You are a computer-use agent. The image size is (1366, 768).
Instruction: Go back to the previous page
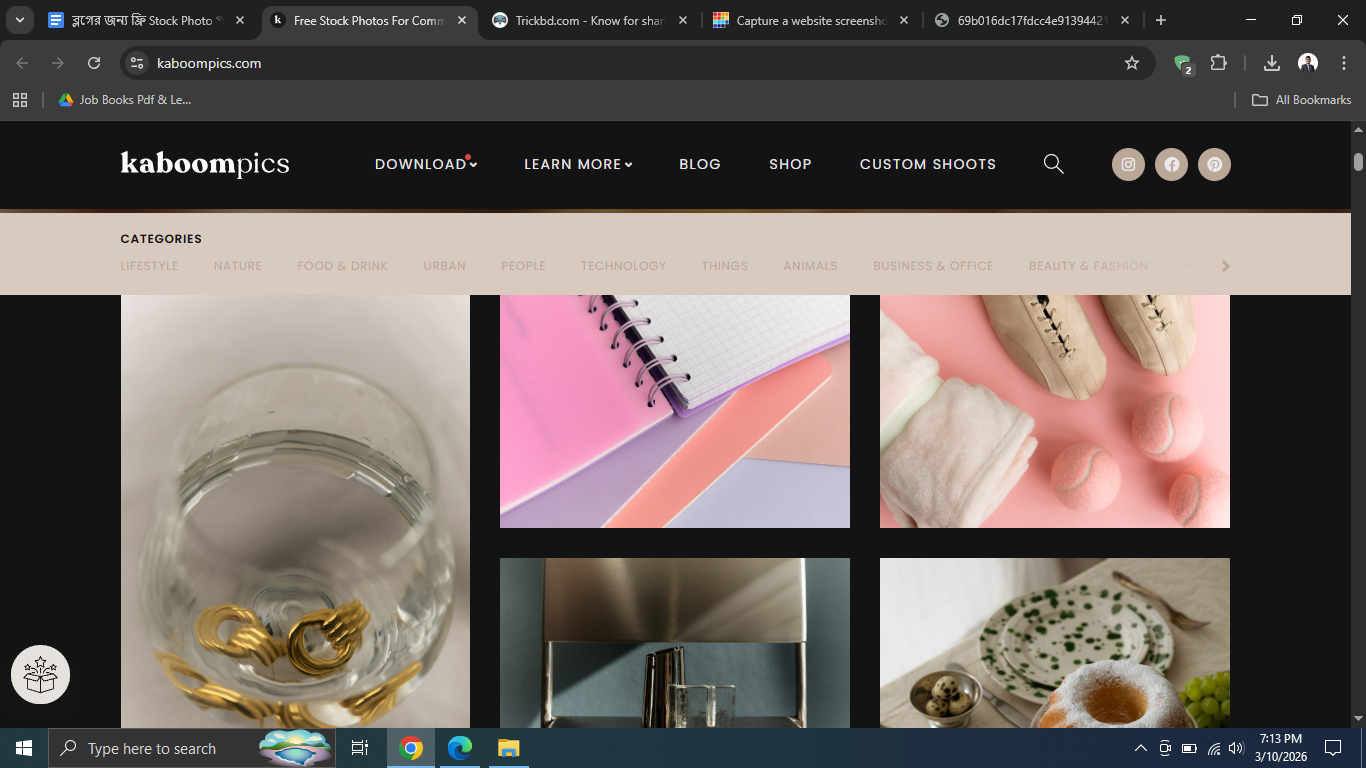[22, 63]
